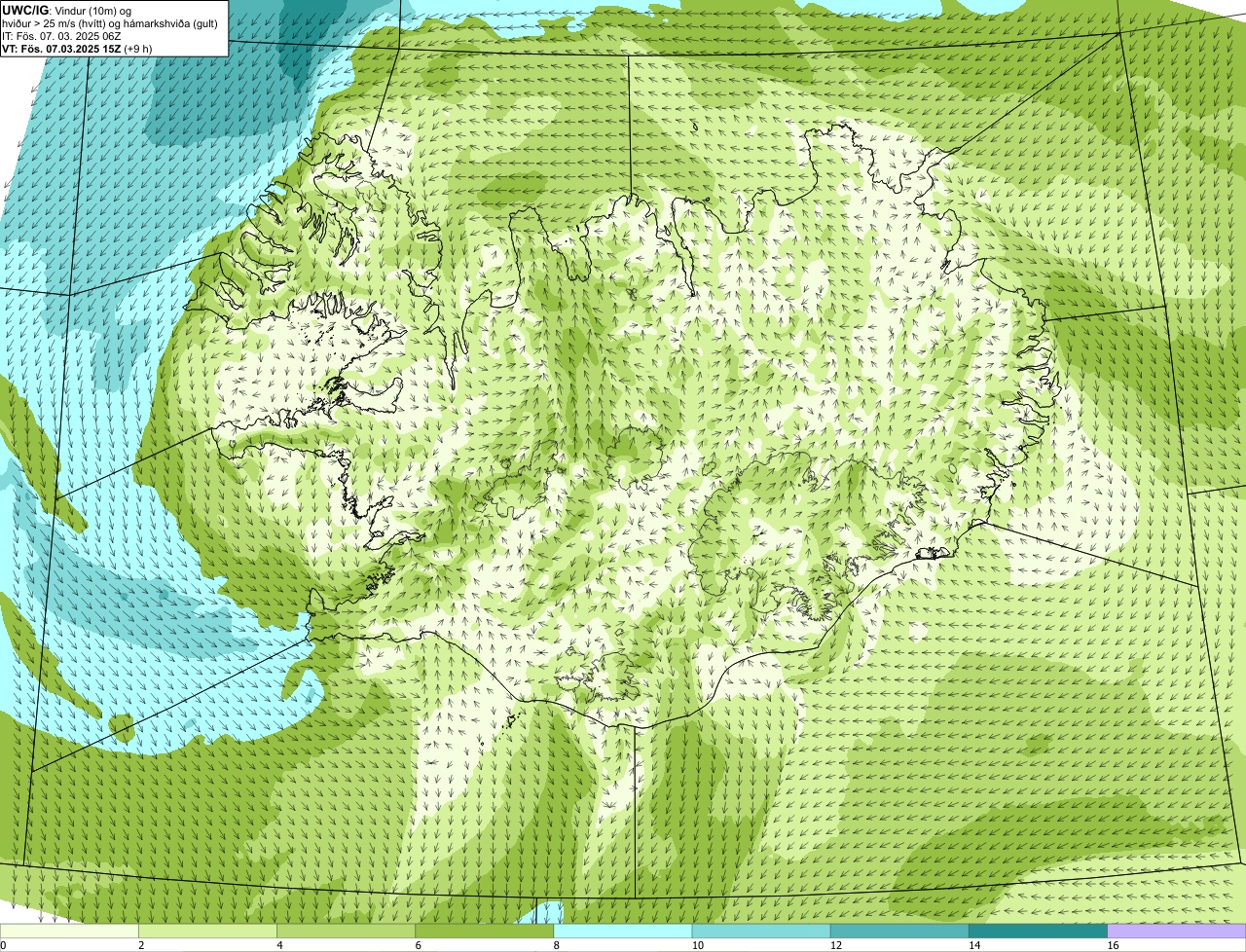Select the dark teal 14–16 legend swatch
Viewport: 1246px width, 952px height.
[x=1039, y=932]
